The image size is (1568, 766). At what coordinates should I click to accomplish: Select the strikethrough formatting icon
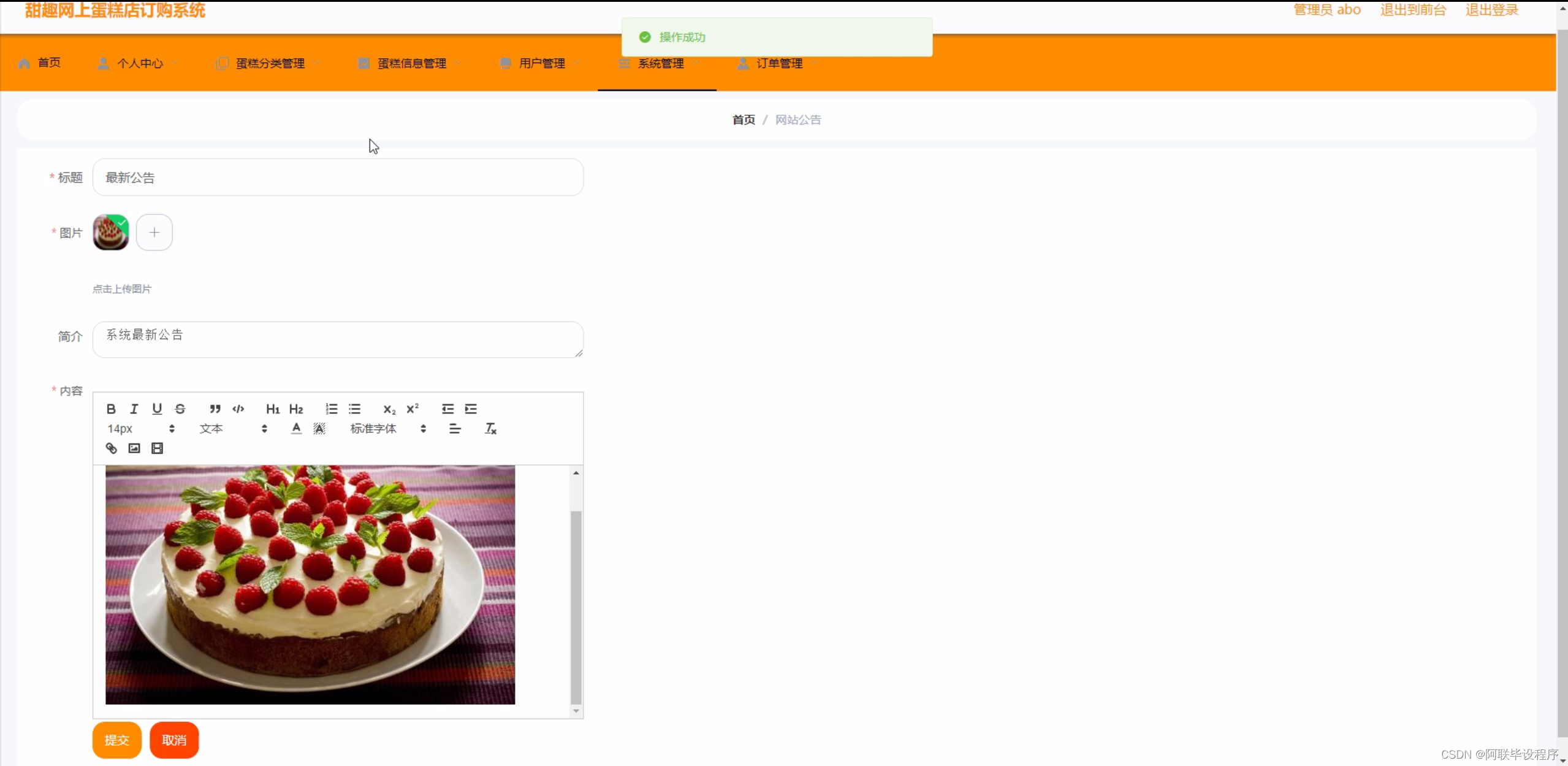click(180, 408)
